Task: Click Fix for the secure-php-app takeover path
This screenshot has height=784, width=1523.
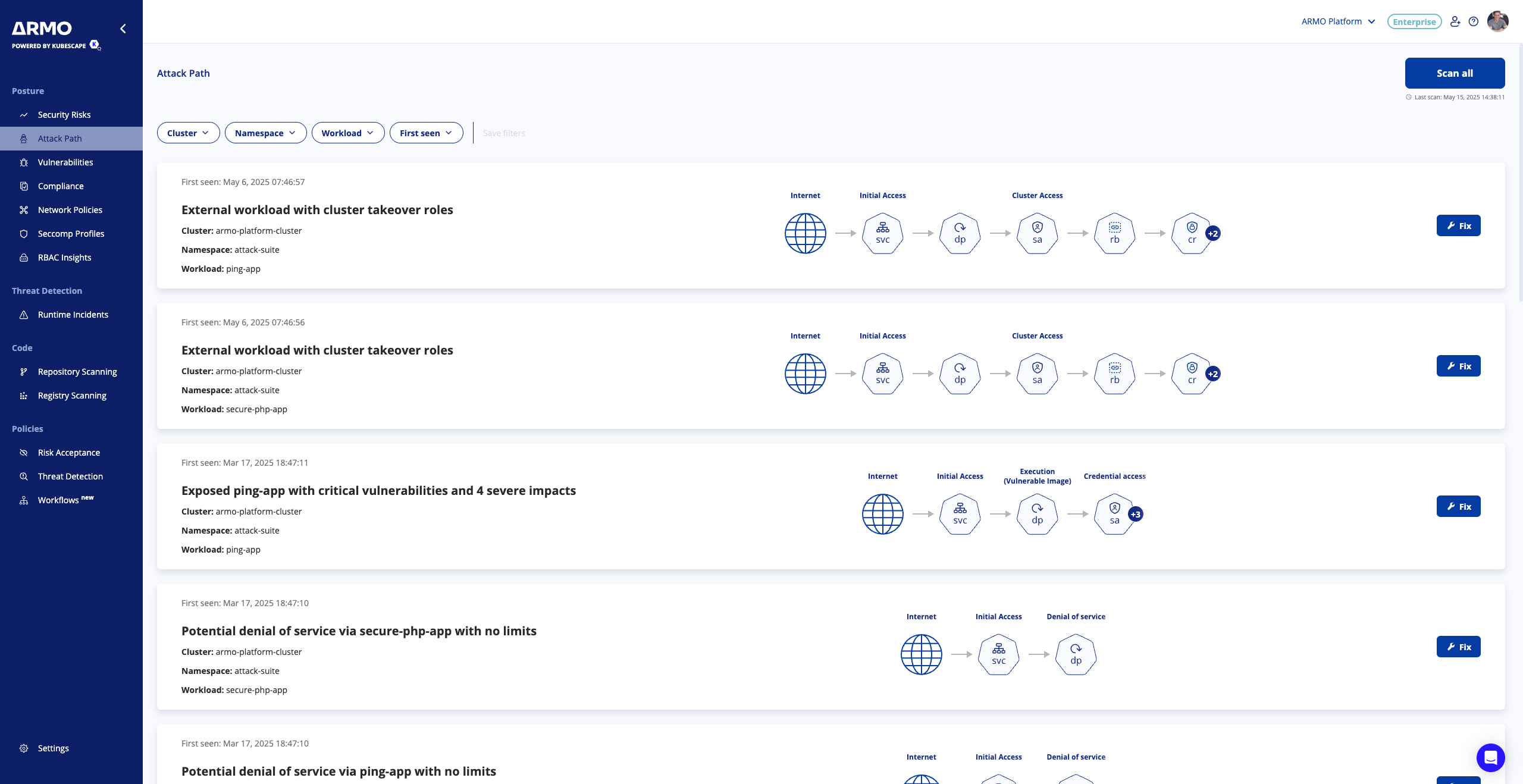Action: tap(1458, 366)
